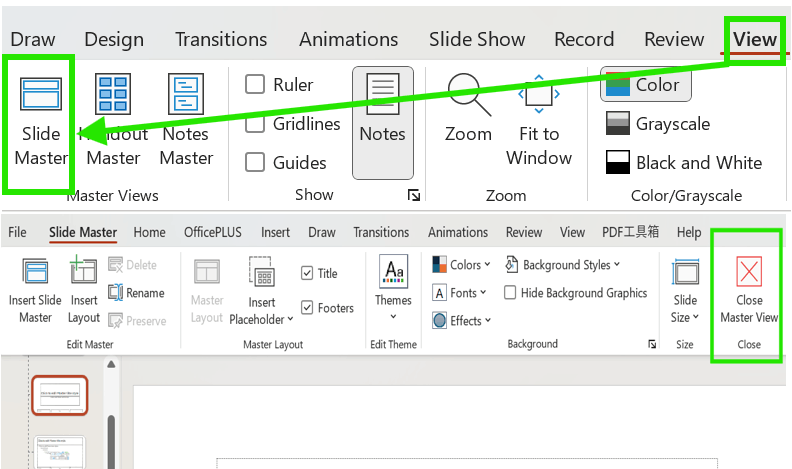The height and width of the screenshot is (469, 792).
Task: Select the second layout thumbnail
Action: [x=60, y=452]
